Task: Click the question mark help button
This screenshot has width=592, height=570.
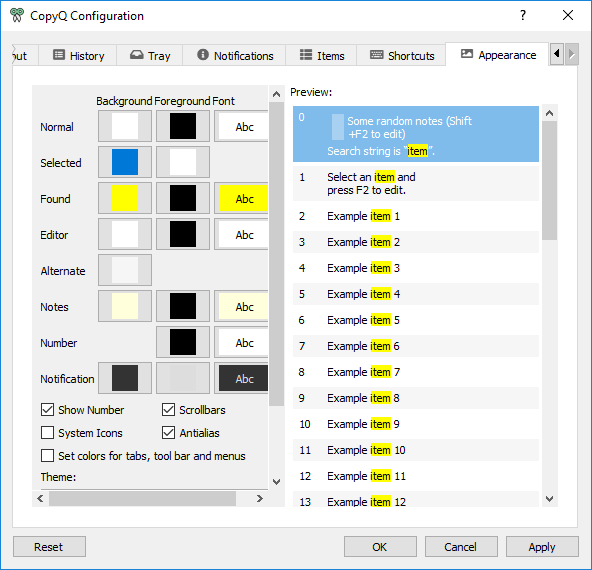Action: pyautogui.click(x=523, y=15)
